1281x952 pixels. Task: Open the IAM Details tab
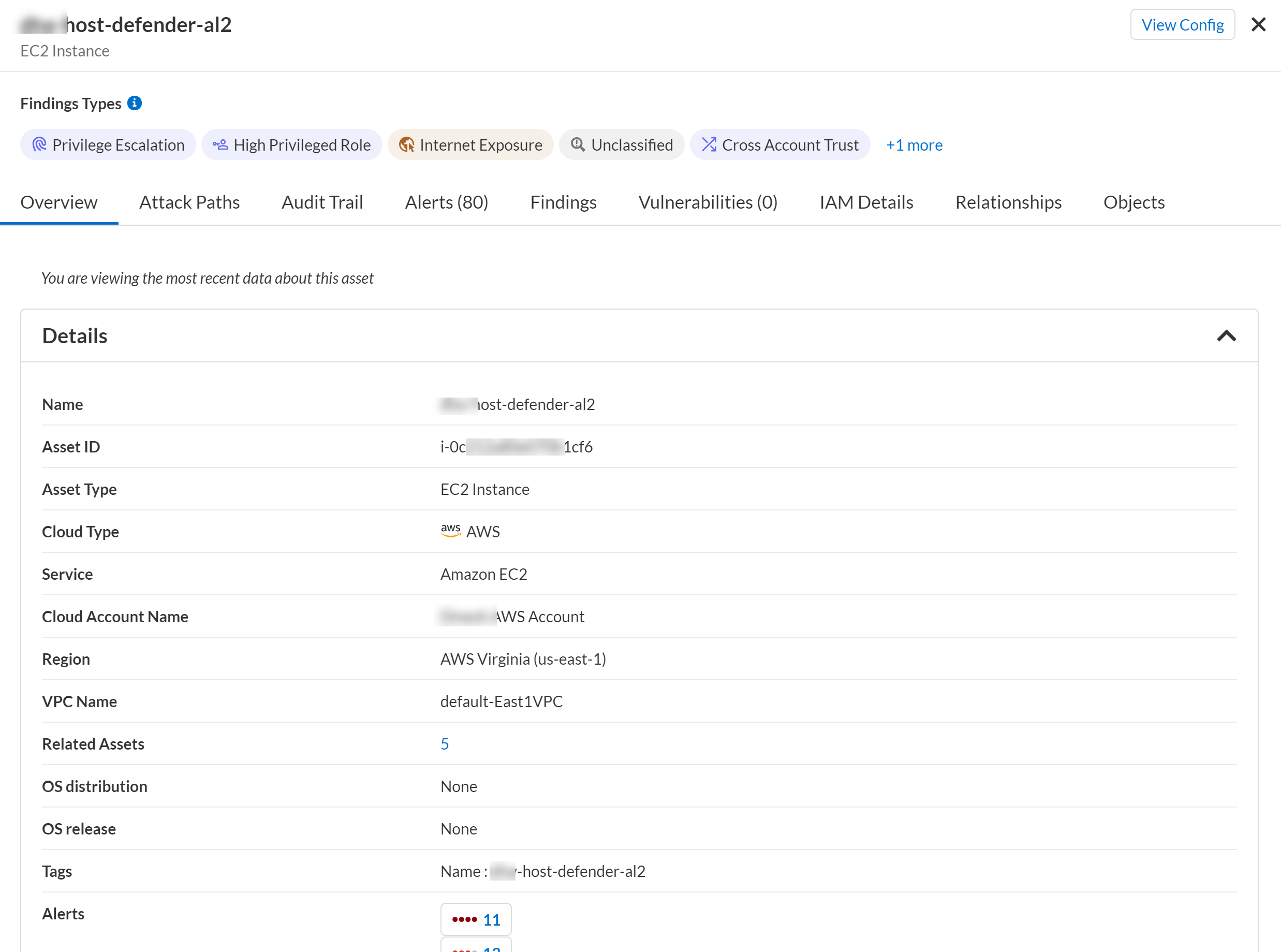tap(866, 202)
